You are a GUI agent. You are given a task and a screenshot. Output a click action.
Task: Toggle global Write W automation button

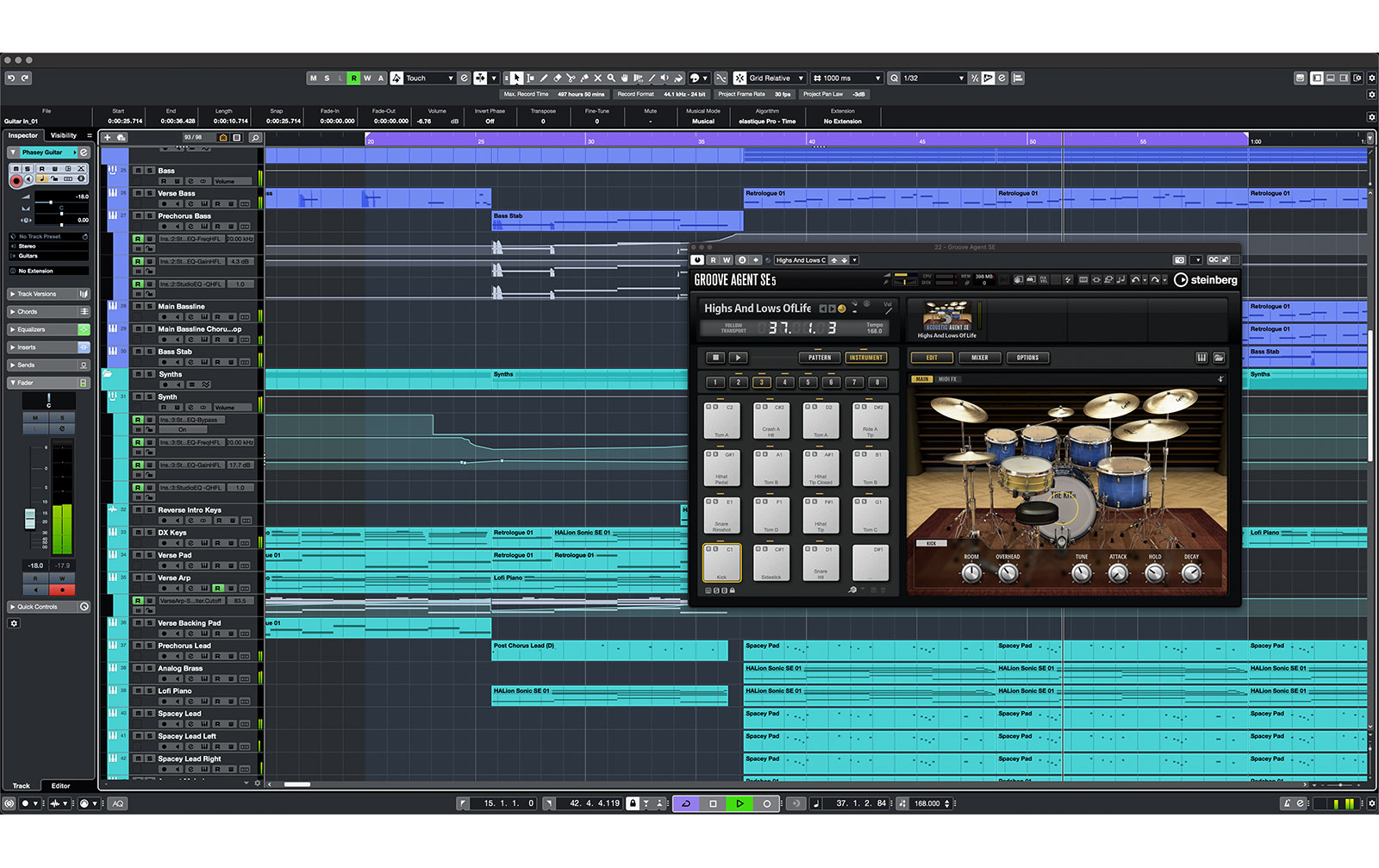pyautogui.click(x=367, y=78)
